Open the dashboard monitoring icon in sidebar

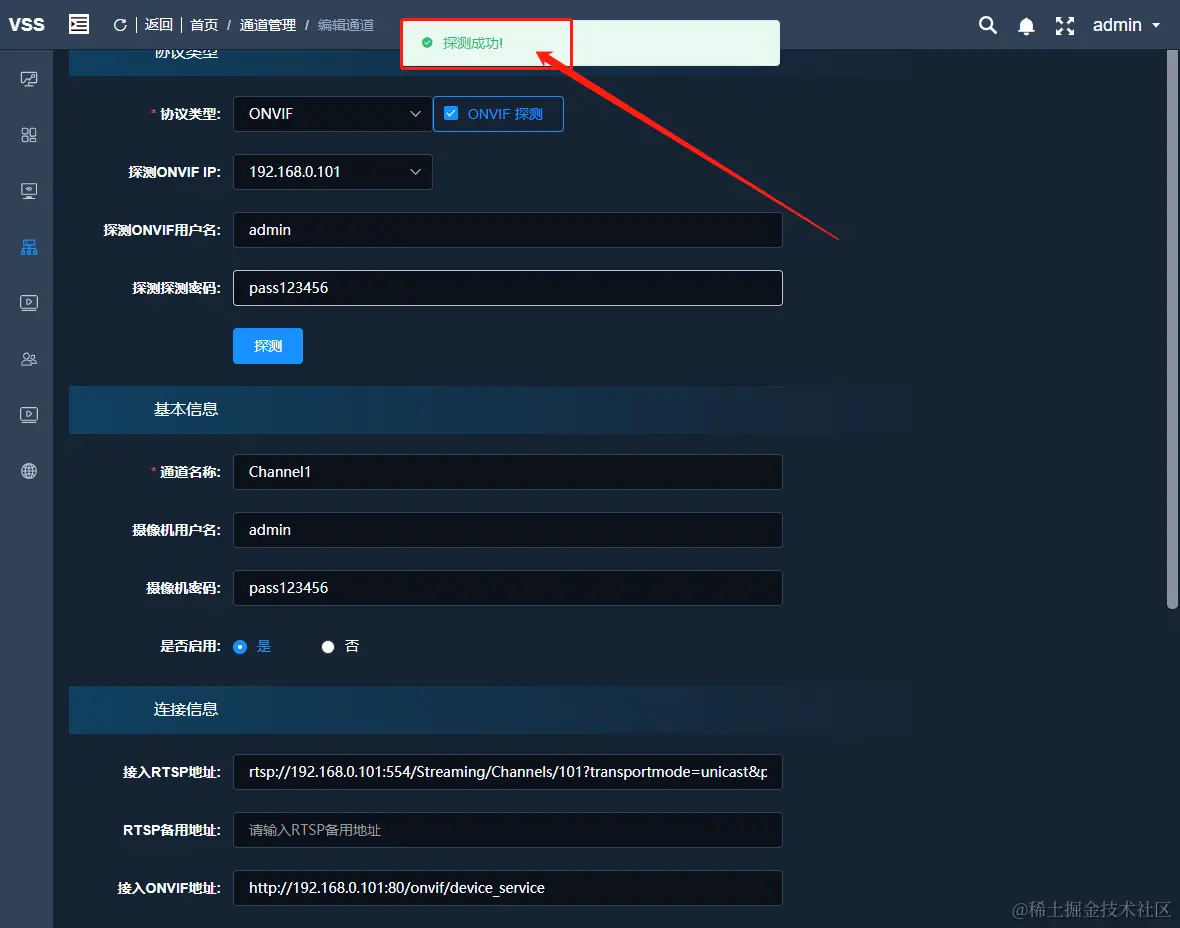coord(27,78)
